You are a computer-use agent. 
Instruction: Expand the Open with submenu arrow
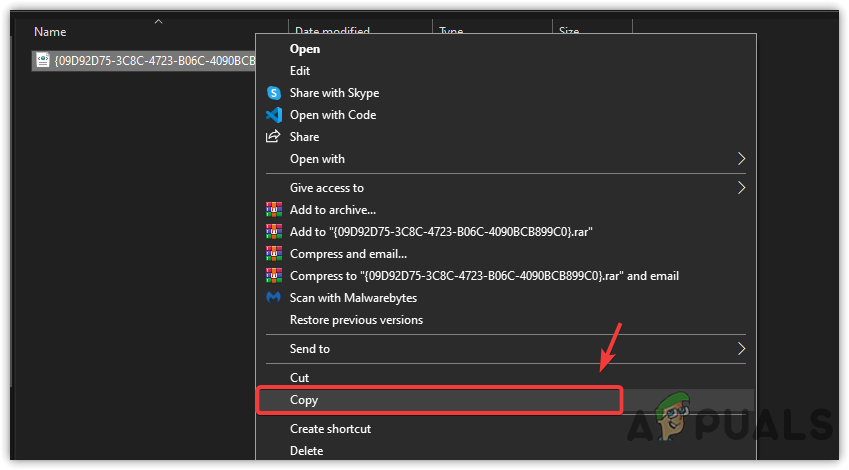pyautogui.click(x=741, y=159)
